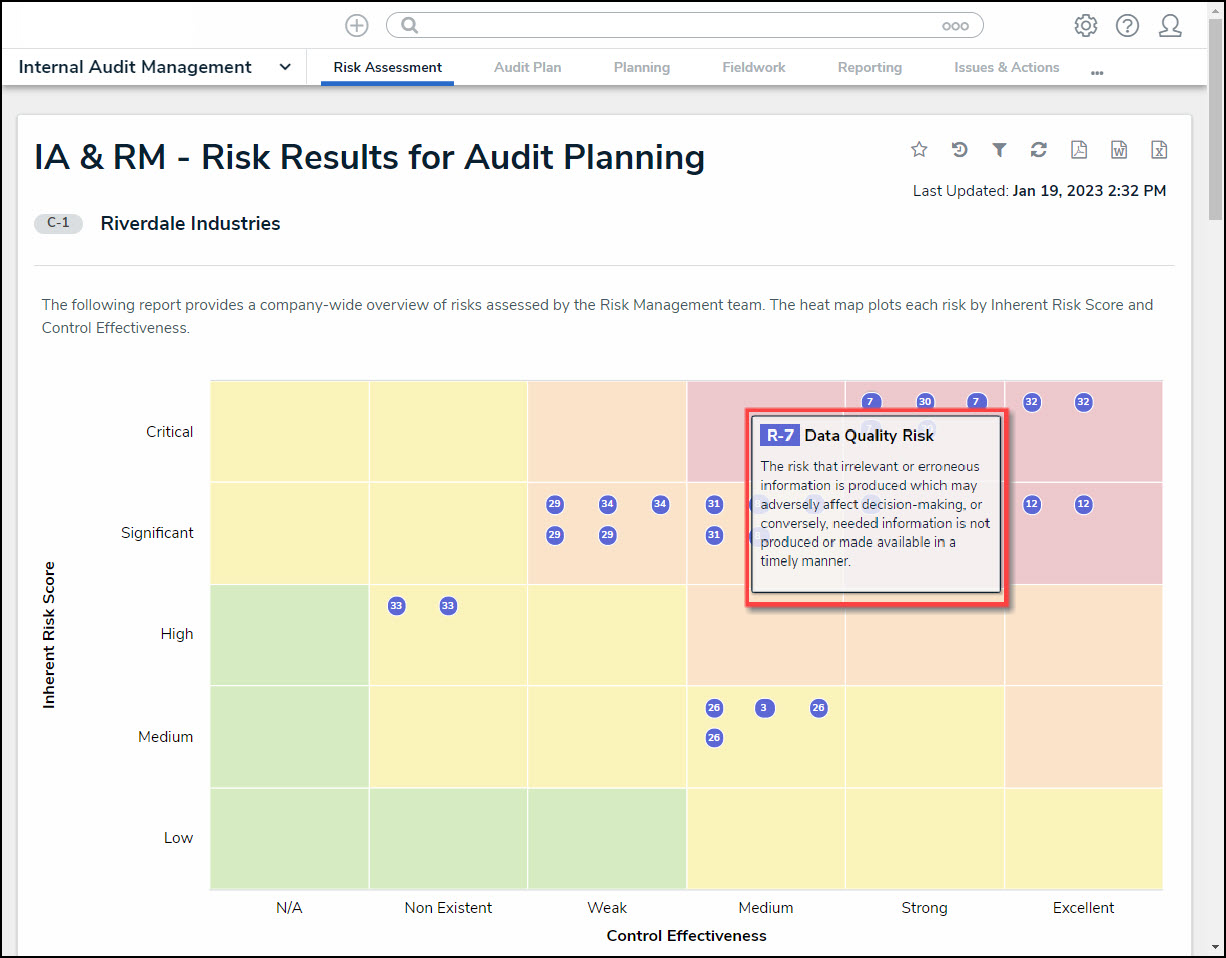
Task: Click the filter funnel icon
Action: (999, 150)
